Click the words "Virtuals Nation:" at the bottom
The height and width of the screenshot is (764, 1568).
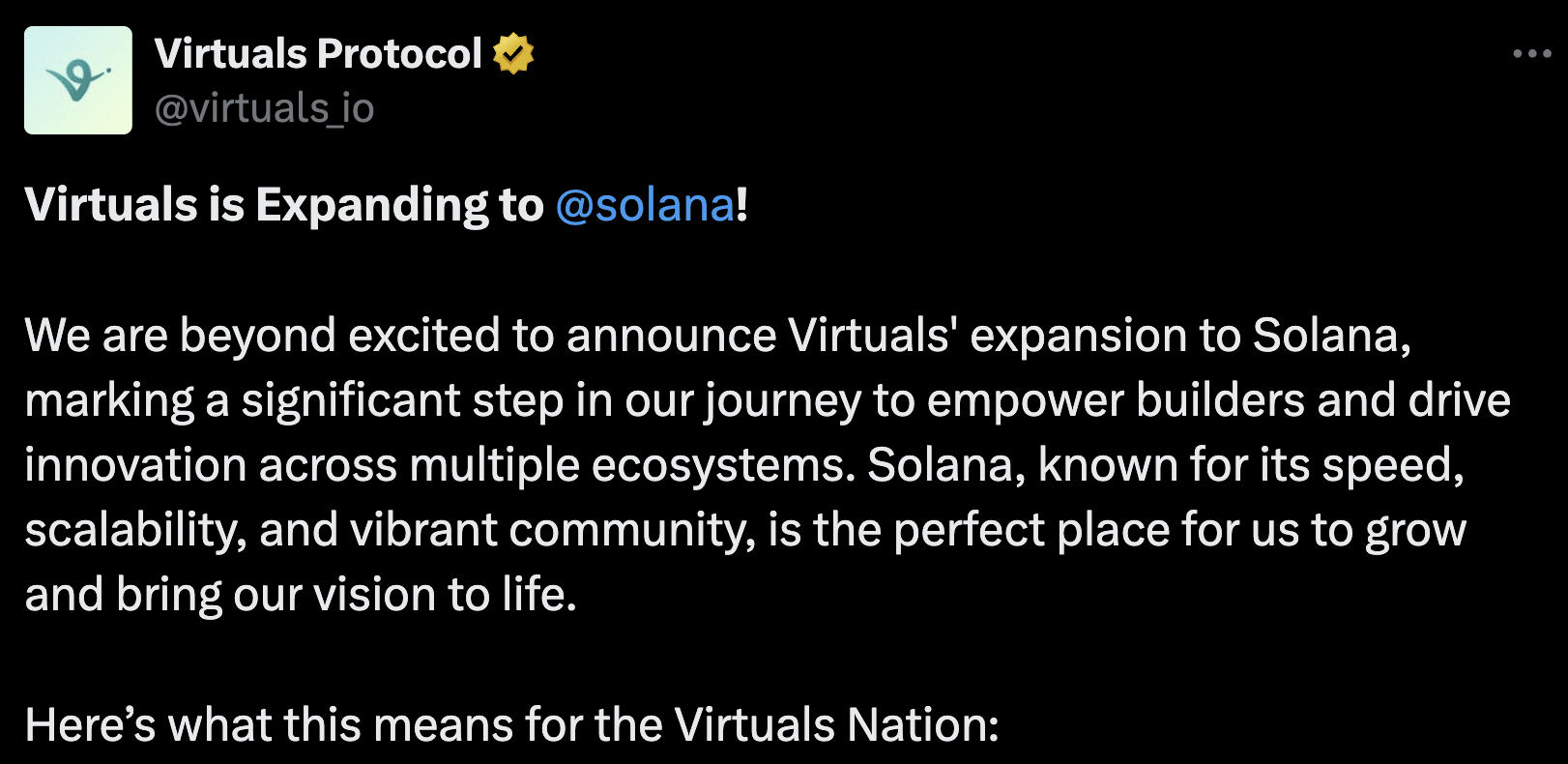(836, 724)
